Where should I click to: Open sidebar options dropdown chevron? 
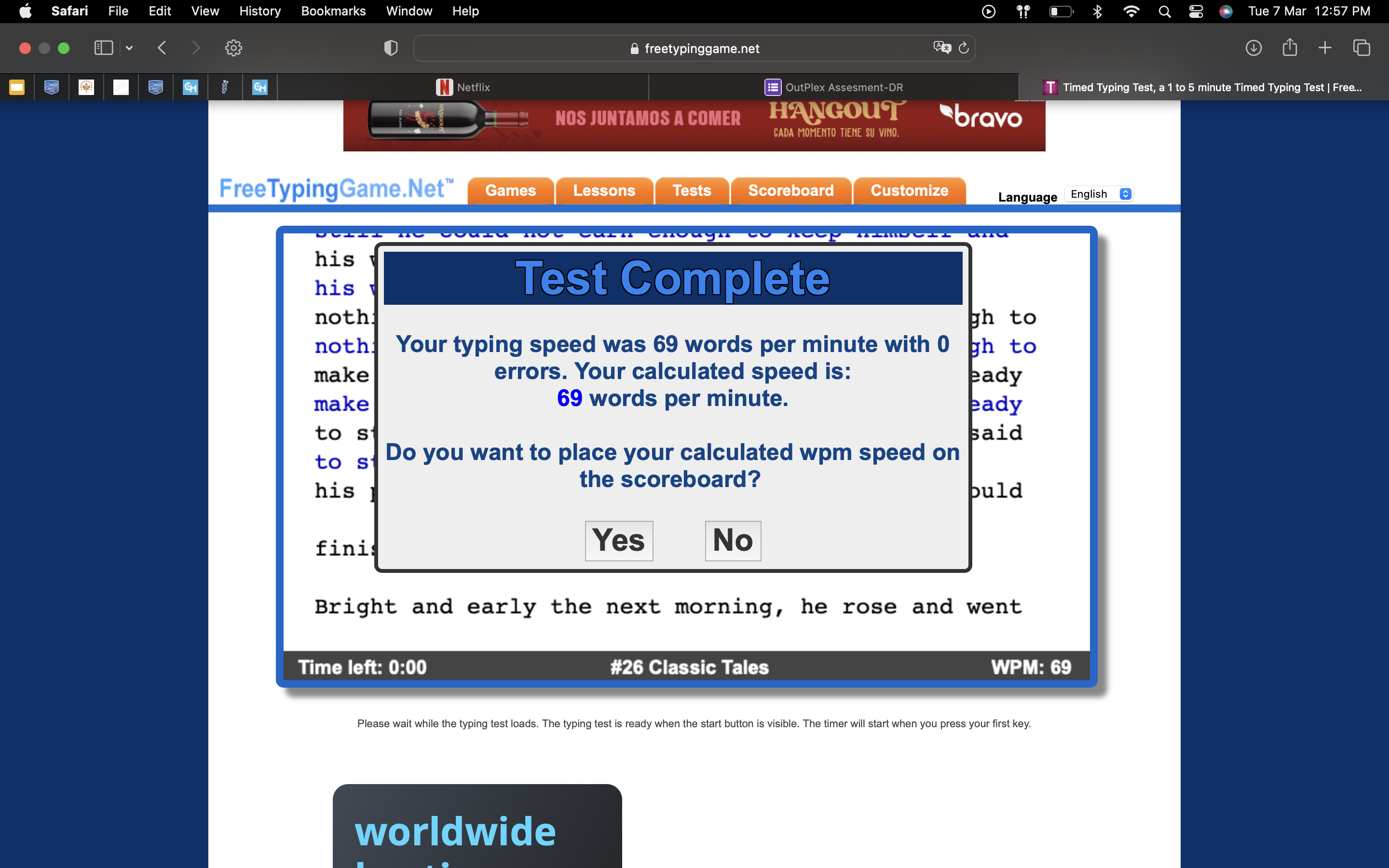tap(129, 48)
